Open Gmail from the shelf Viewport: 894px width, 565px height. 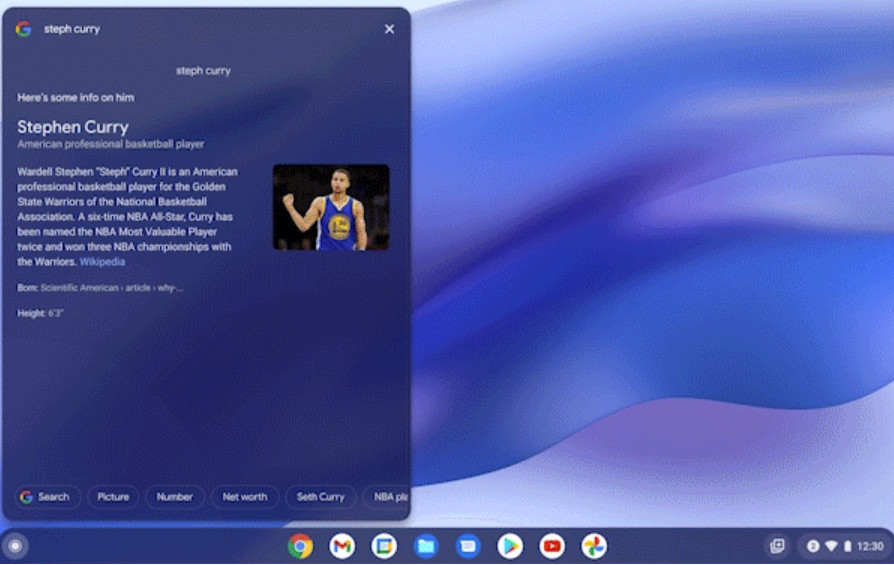342,546
